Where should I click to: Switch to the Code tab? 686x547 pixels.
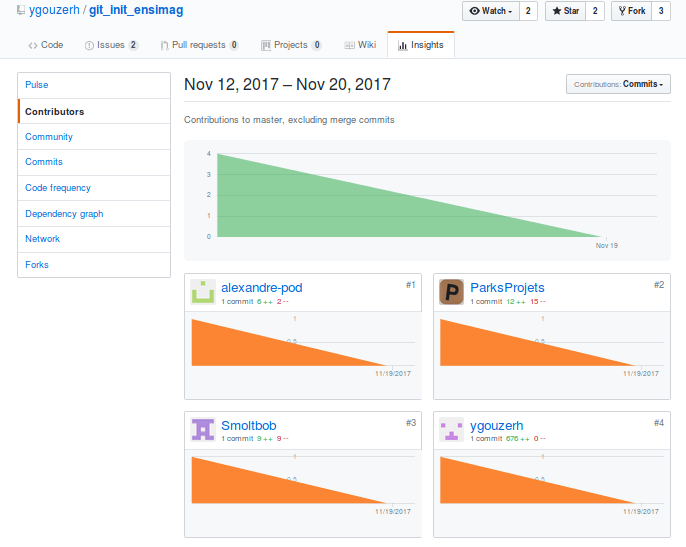pyautogui.click(x=46, y=45)
